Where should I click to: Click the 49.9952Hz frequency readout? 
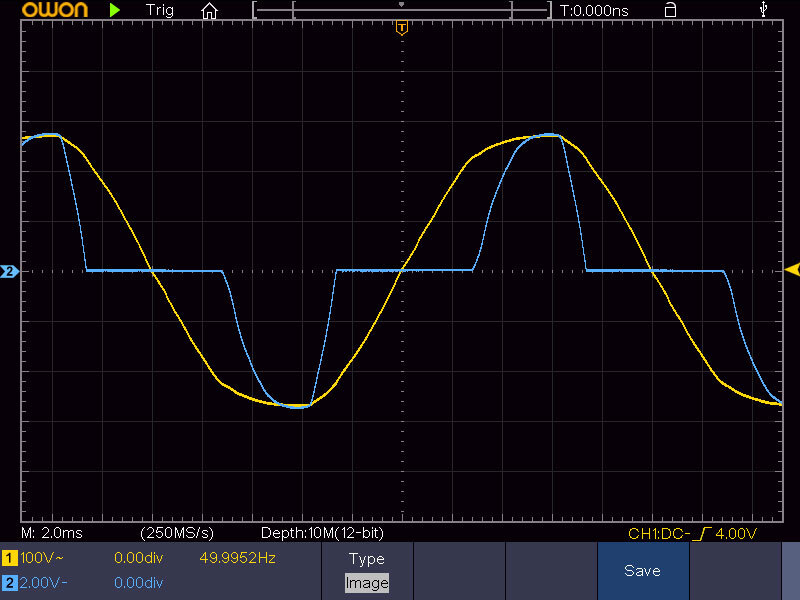click(239, 557)
